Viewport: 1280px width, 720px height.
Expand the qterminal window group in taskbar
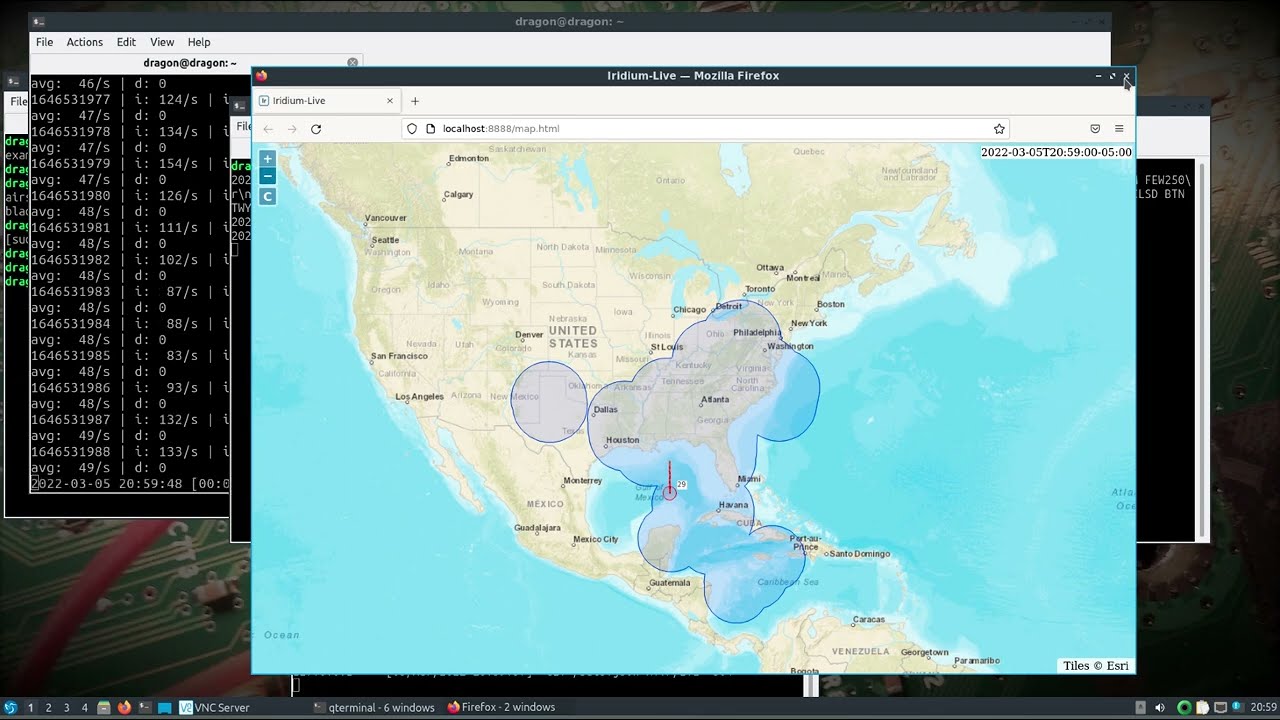tap(374, 708)
